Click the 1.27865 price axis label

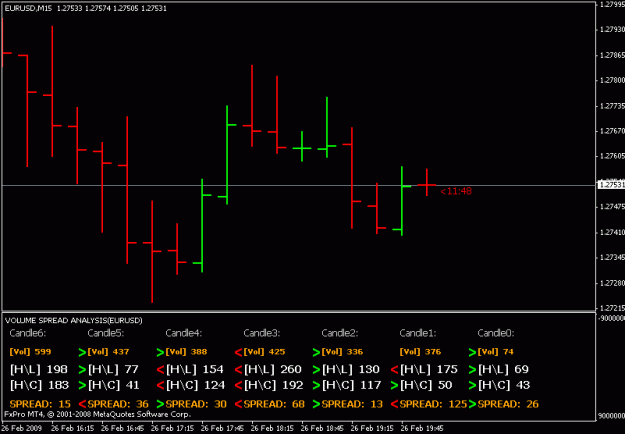coord(612,55)
